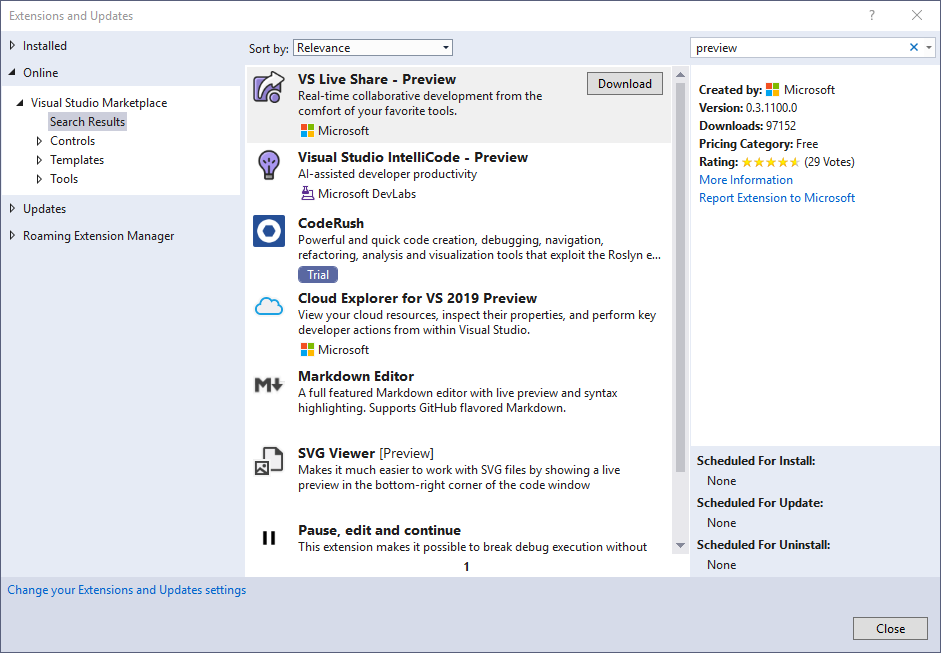
Task: Click the VS Live Share extension icon
Action: 268,87
